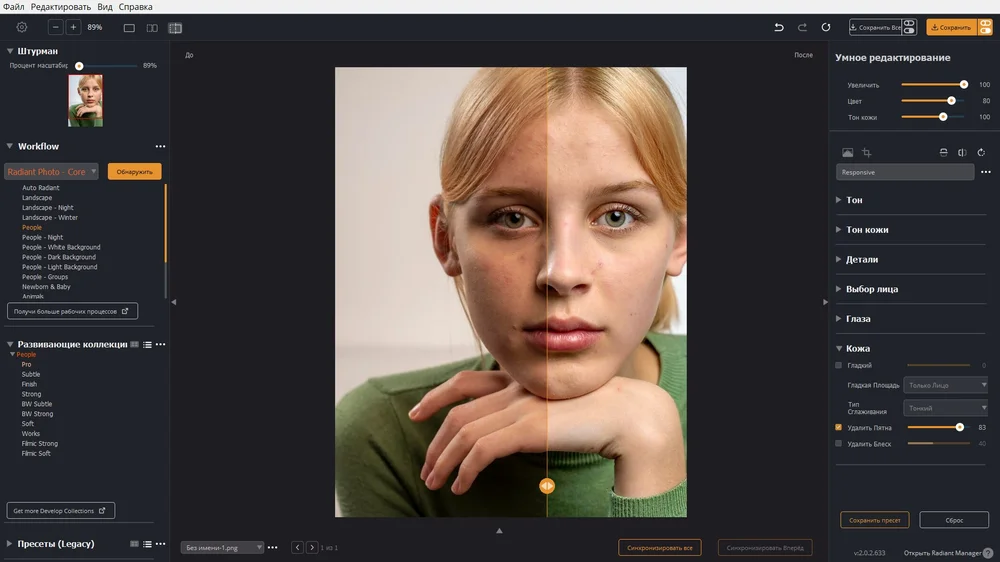Expand the Тон кожи section
Viewport: 1000px width, 562px height.
839,230
